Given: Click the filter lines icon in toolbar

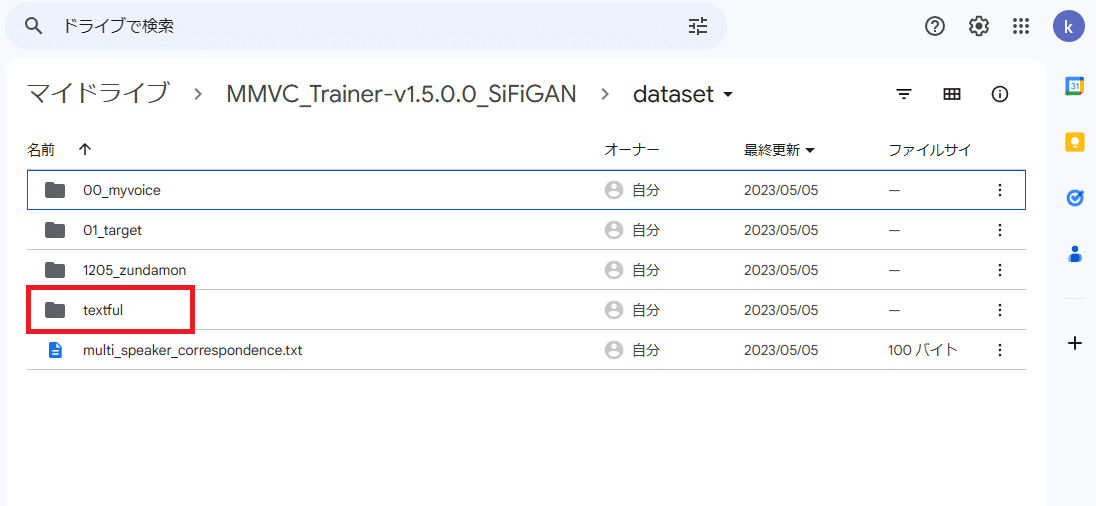Looking at the screenshot, I should click(x=904, y=94).
